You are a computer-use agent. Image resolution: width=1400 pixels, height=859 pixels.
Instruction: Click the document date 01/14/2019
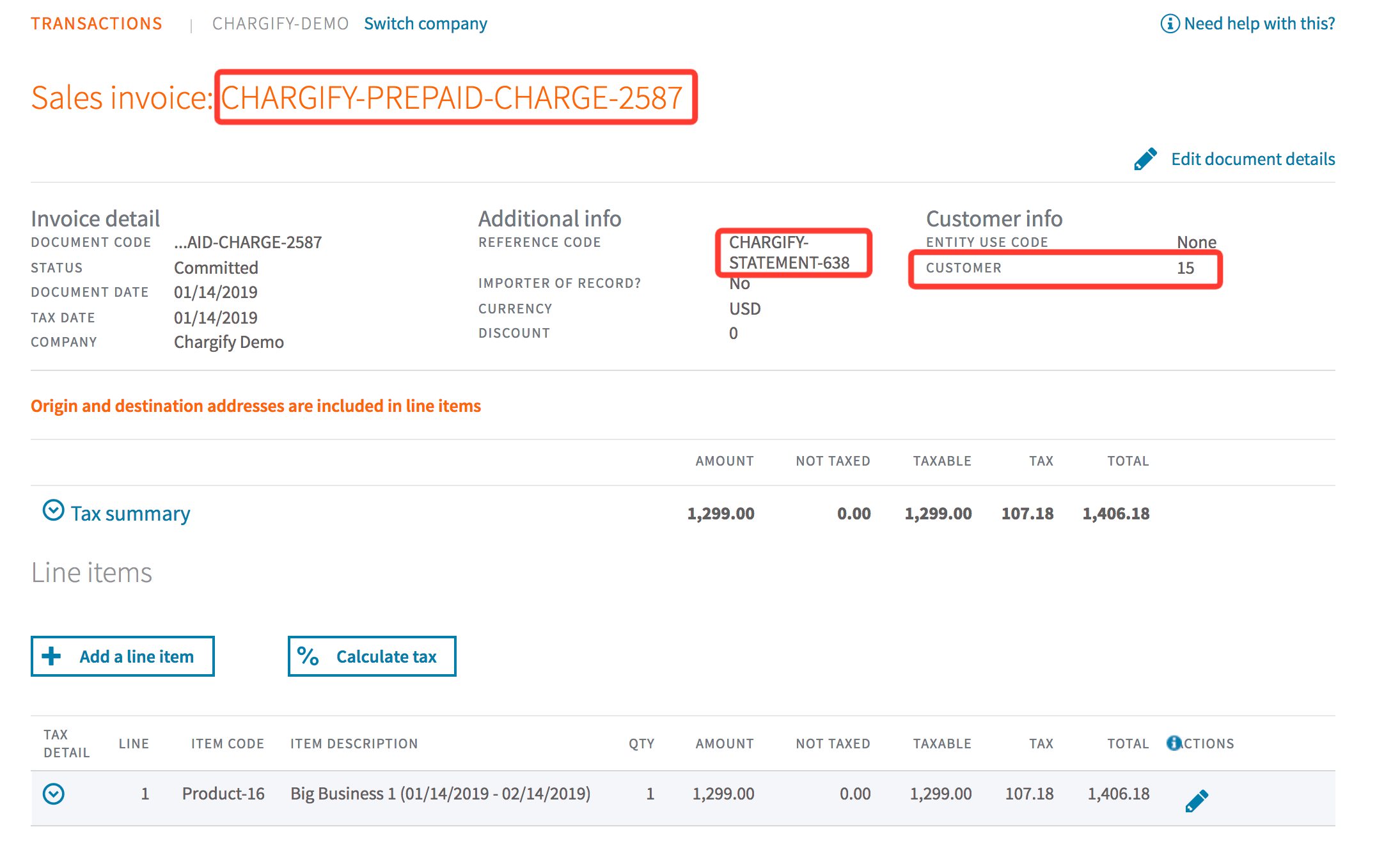(x=216, y=292)
